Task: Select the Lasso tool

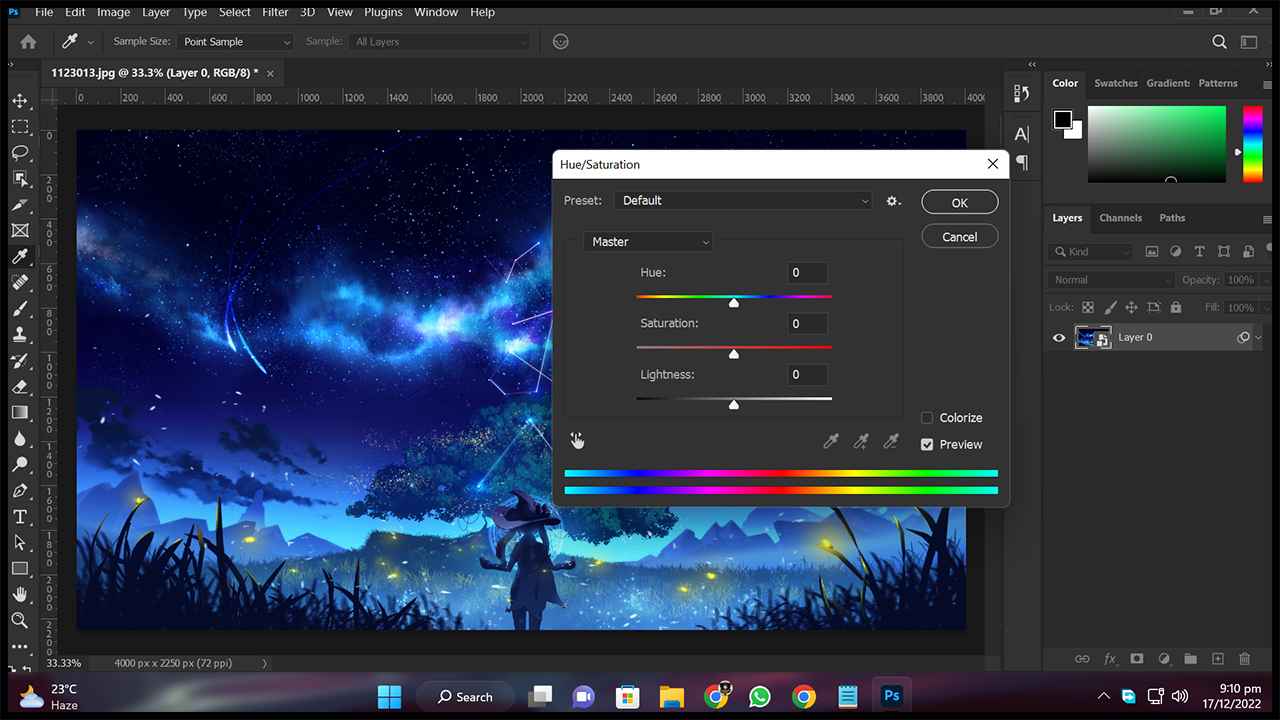Action: click(20, 153)
